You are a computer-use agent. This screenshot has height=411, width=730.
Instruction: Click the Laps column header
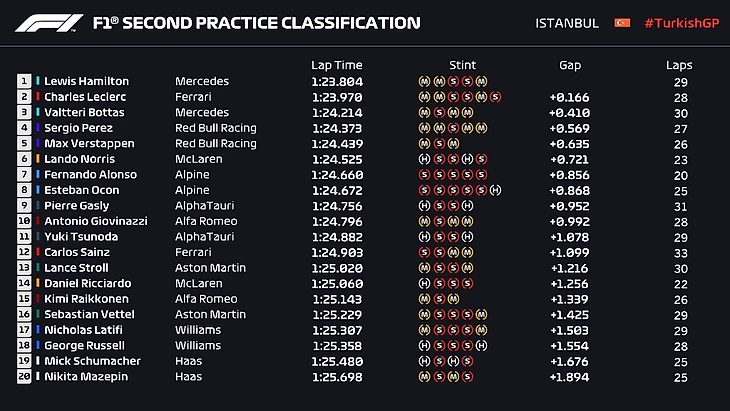(x=679, y=65)
